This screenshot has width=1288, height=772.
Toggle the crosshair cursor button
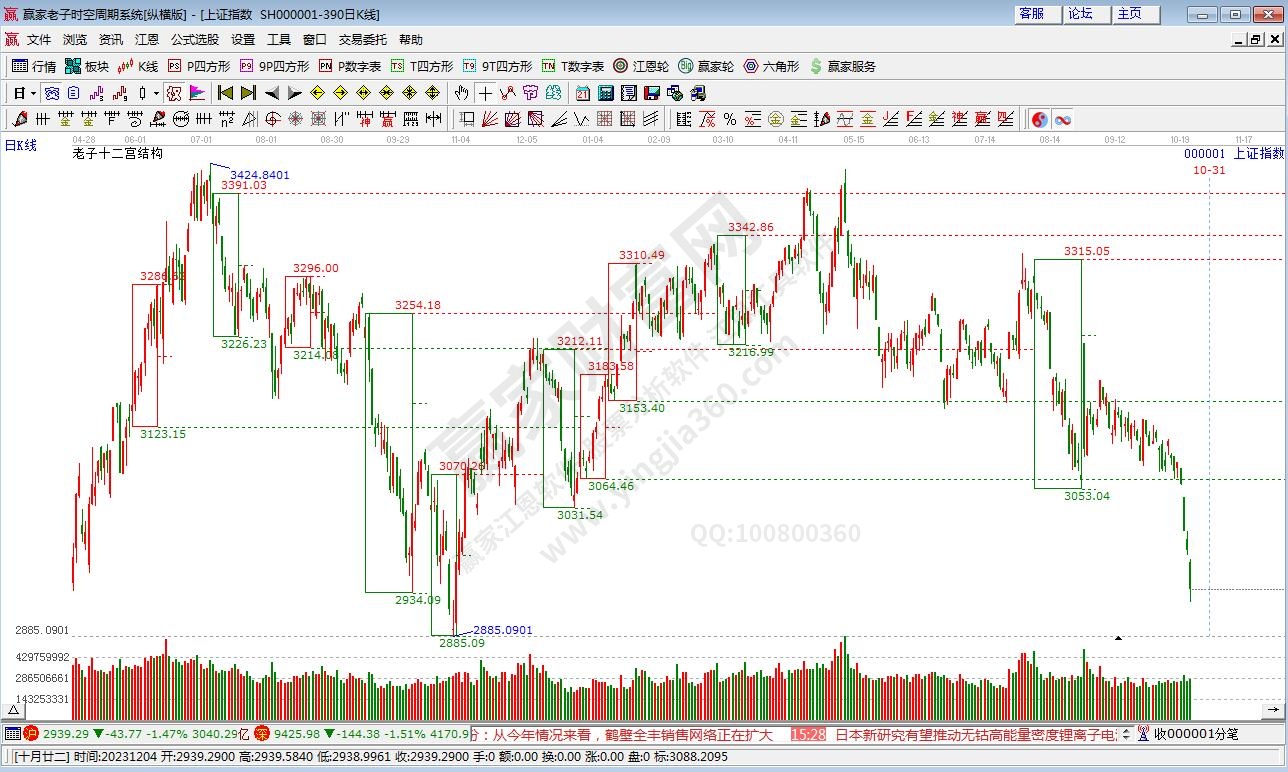(x=485, y=93)
